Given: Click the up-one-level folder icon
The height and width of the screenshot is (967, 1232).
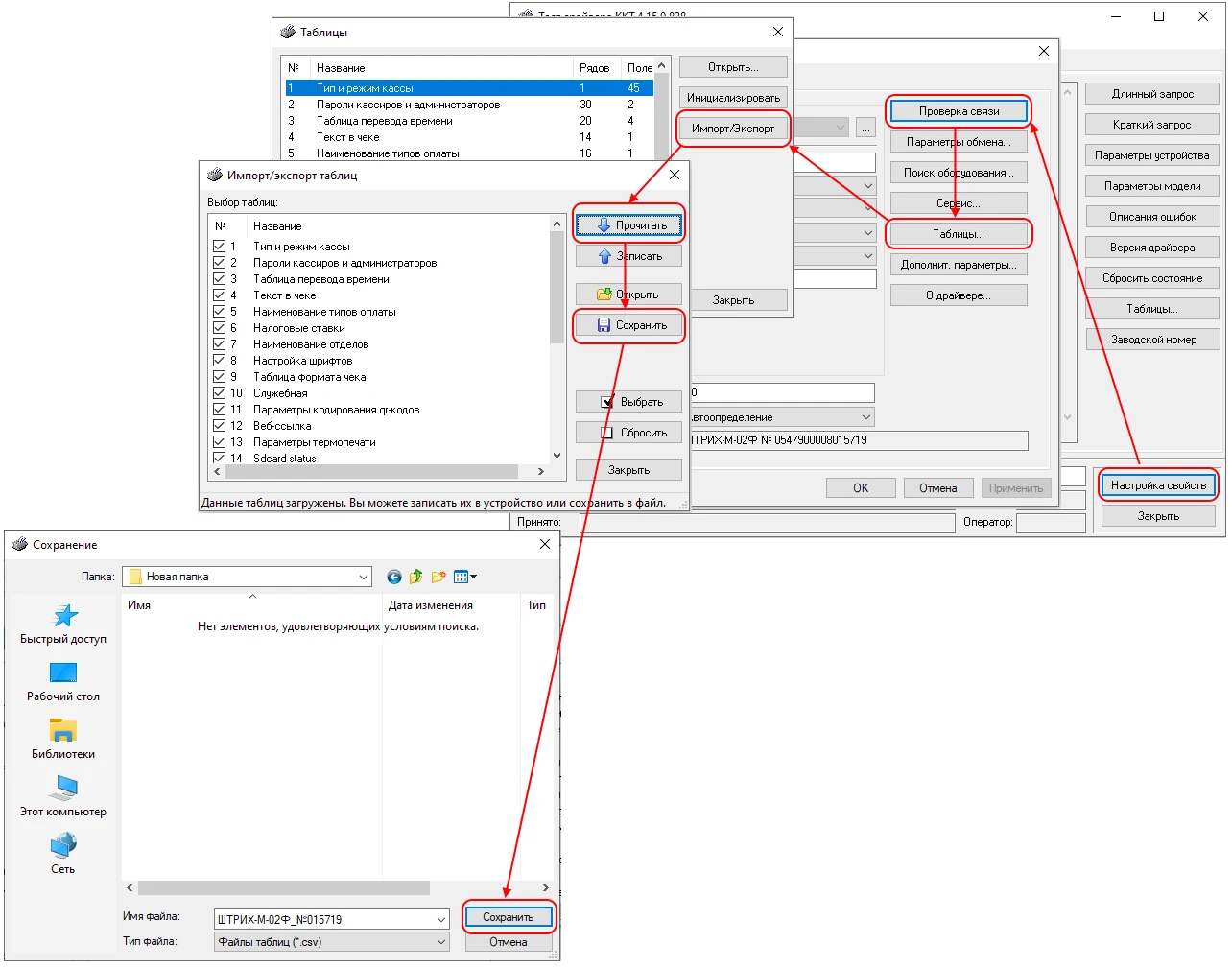Looking at the screenshot, I should pyautogui.click(x=415, y=577).
